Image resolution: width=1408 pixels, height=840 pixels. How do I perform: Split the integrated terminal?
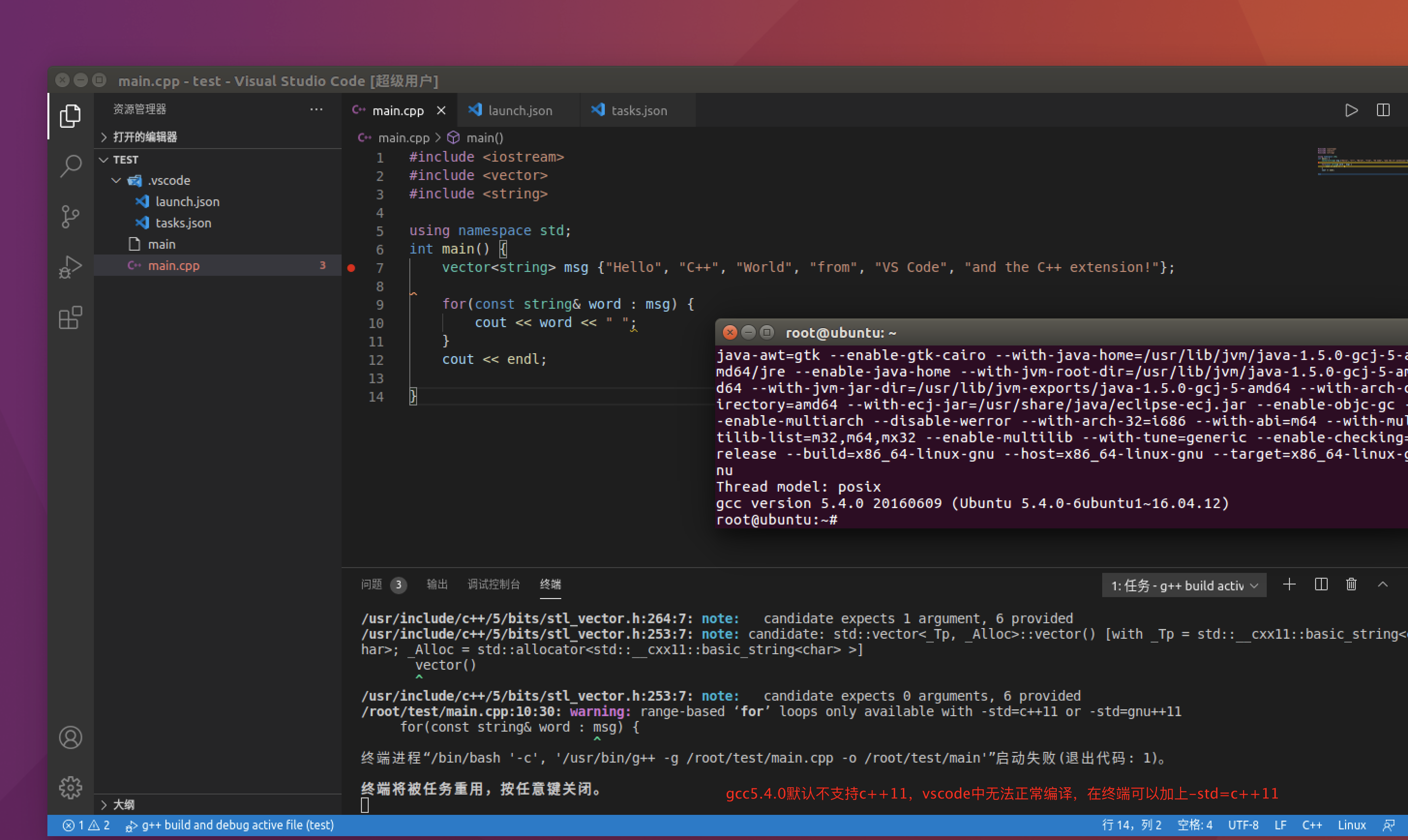tap(1321, 585)
